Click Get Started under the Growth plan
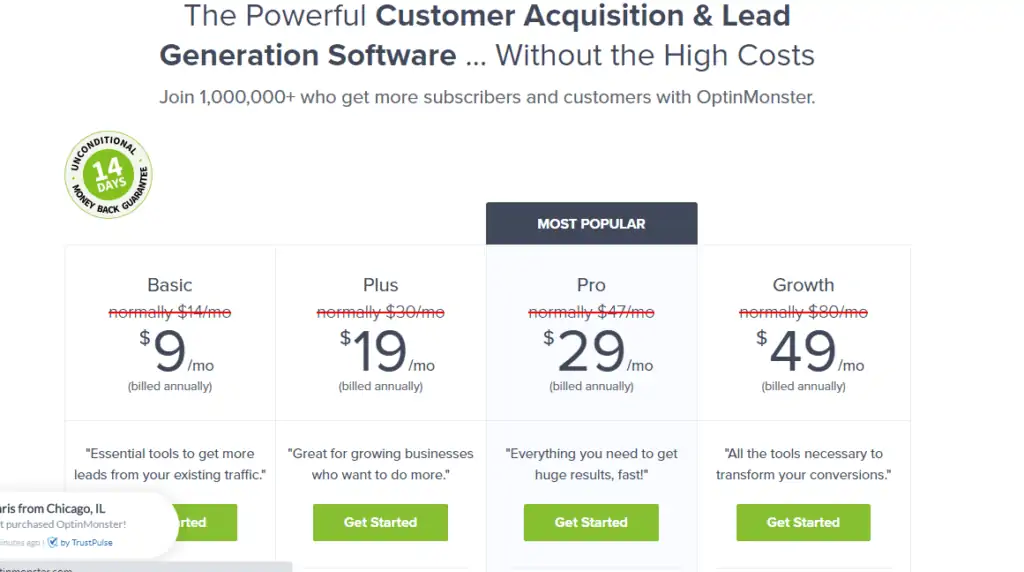The height and width of the screenshot is (572, 1024). 803,522
